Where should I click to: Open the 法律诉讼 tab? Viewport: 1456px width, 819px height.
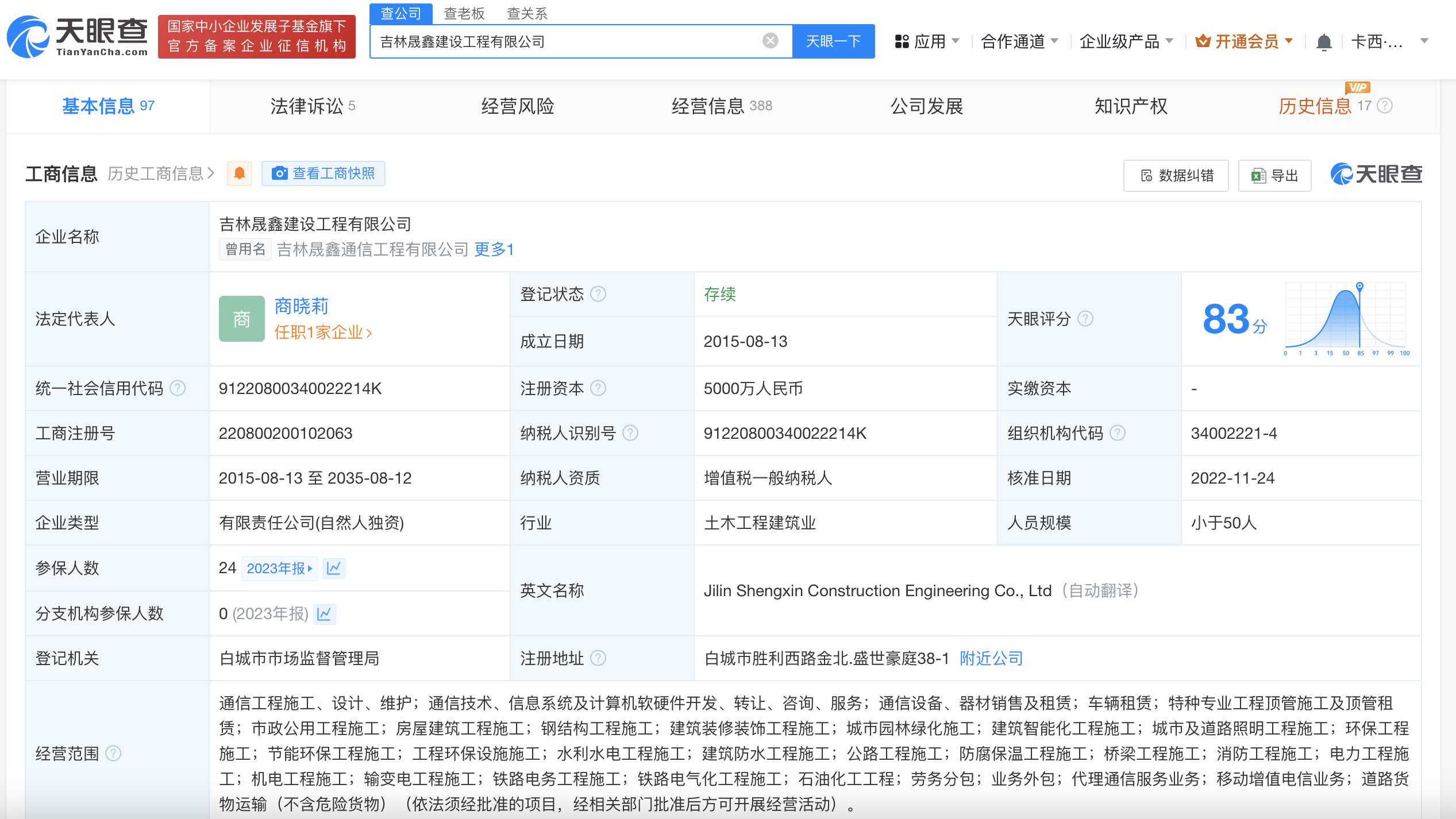[313, 106]
